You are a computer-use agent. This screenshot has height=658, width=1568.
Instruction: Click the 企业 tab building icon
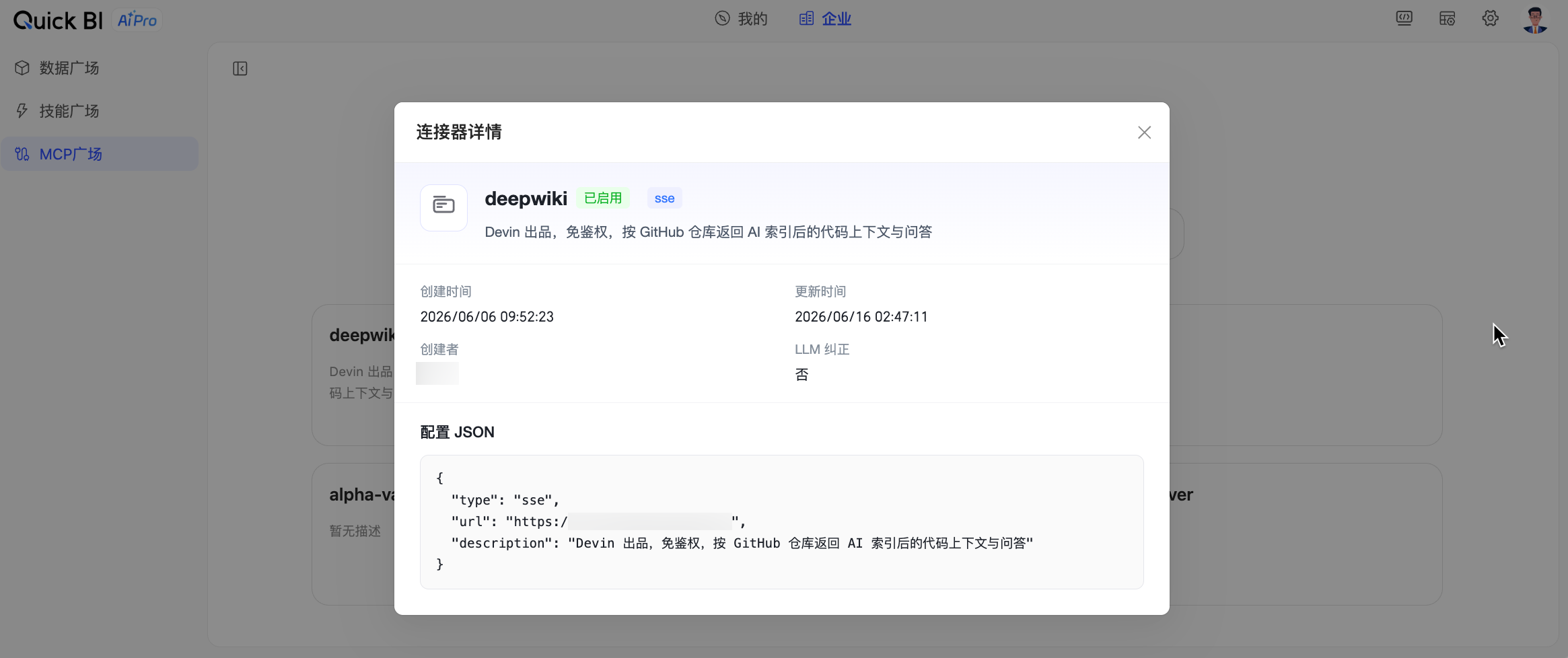pos(806,18)
